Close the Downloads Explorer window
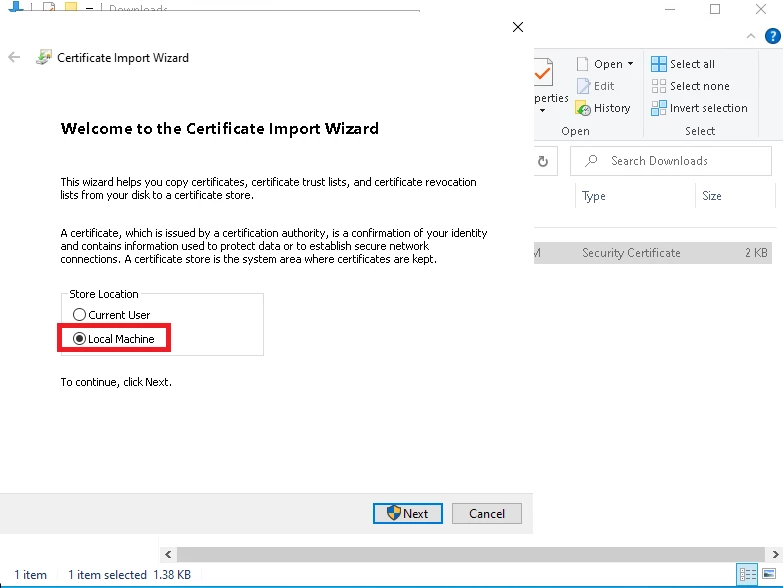The width and height of the screenshot is (783, 588). pyautogui.click(x=761, y=9)
